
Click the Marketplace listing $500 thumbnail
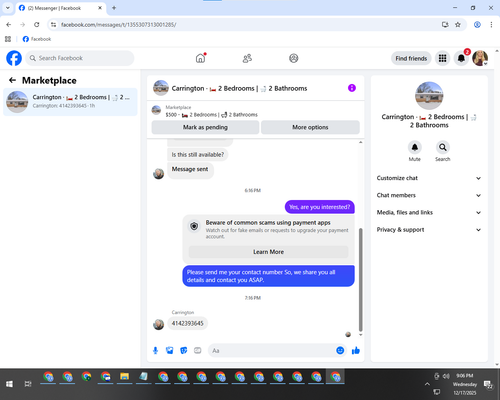click(x=156, y=110)
